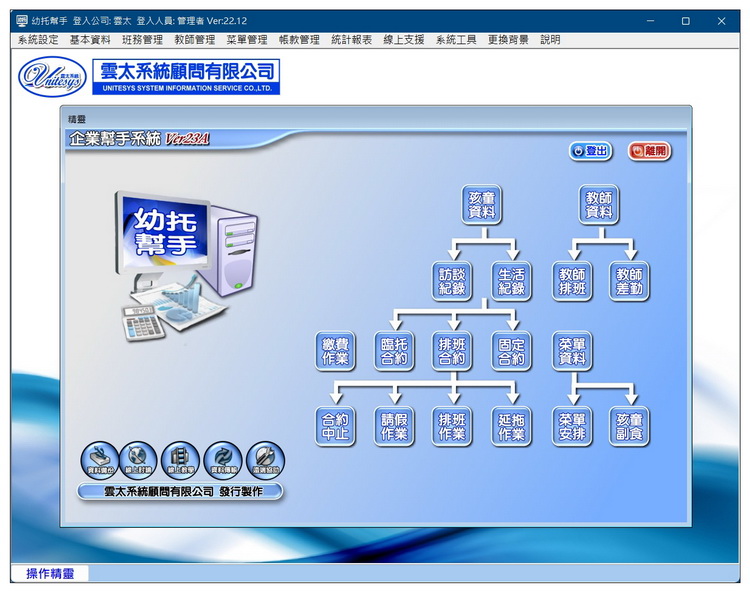
Task: Open 生活紀錄 tile
Action: point(511,281)
